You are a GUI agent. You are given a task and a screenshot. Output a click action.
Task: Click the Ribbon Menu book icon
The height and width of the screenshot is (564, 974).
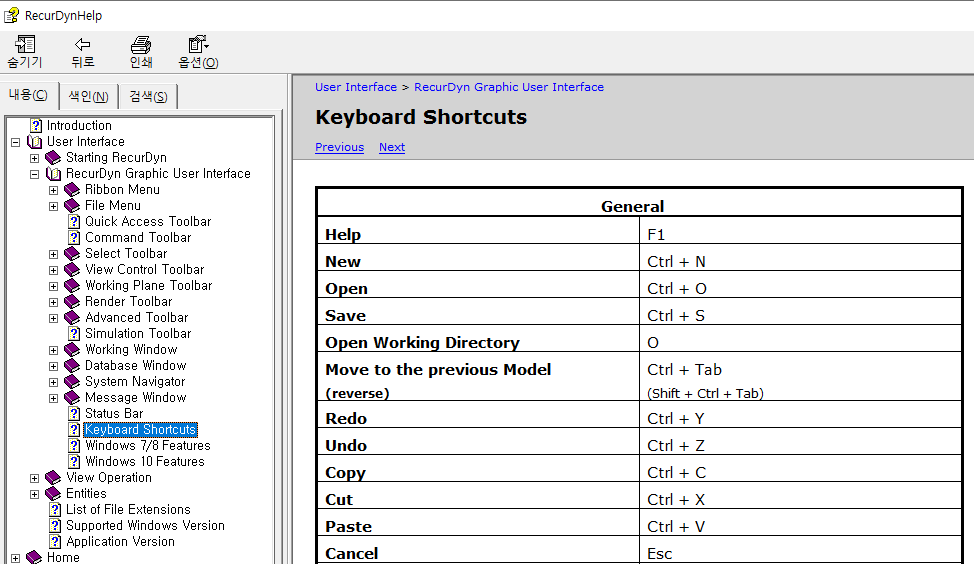pos(72,190)
